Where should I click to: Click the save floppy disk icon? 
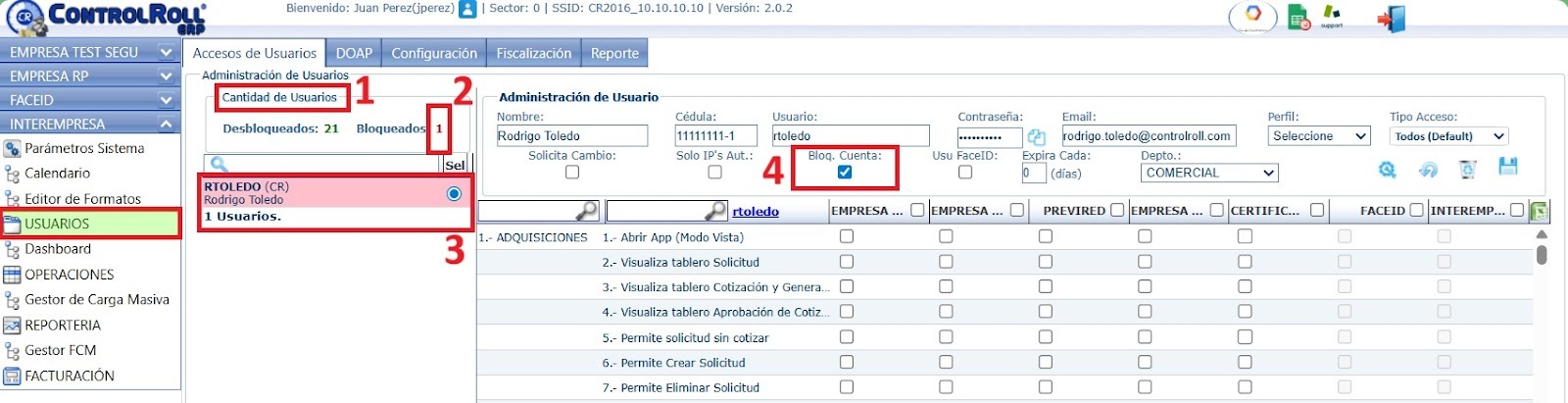[1507, 168]
